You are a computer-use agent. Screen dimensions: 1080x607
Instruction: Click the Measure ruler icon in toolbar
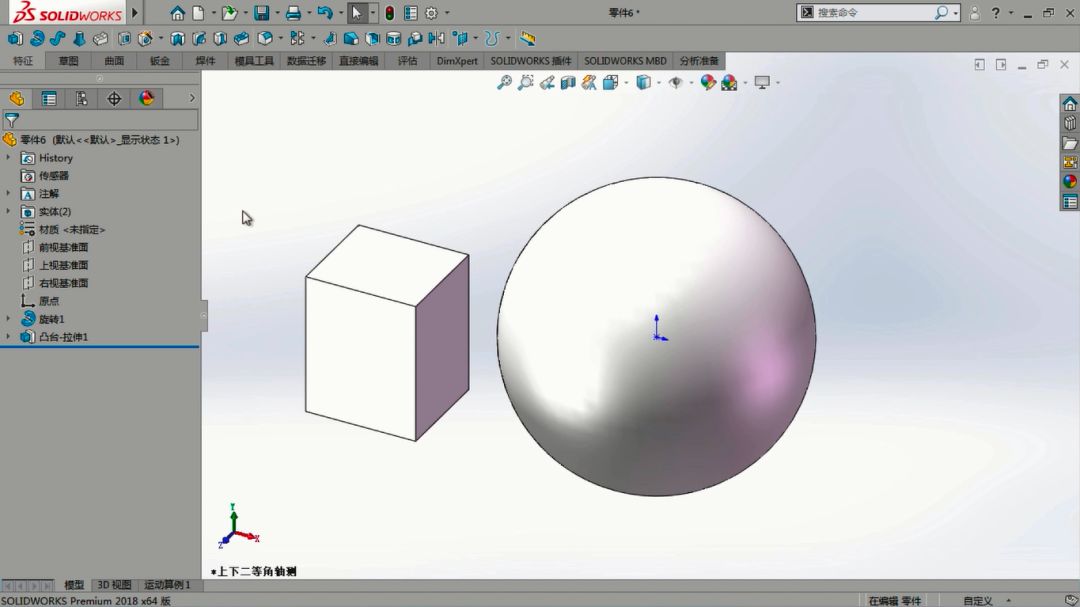tap(528, 39)
